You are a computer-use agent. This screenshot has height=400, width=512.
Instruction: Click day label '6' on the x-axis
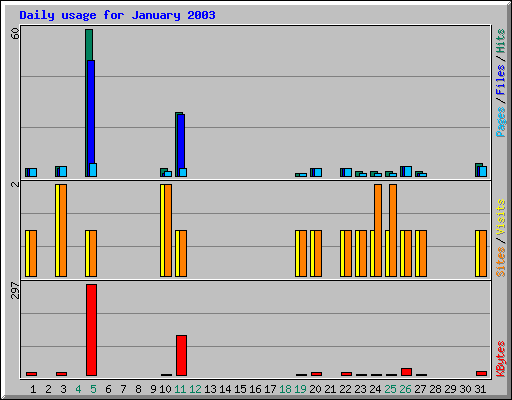tap(108, 389)
